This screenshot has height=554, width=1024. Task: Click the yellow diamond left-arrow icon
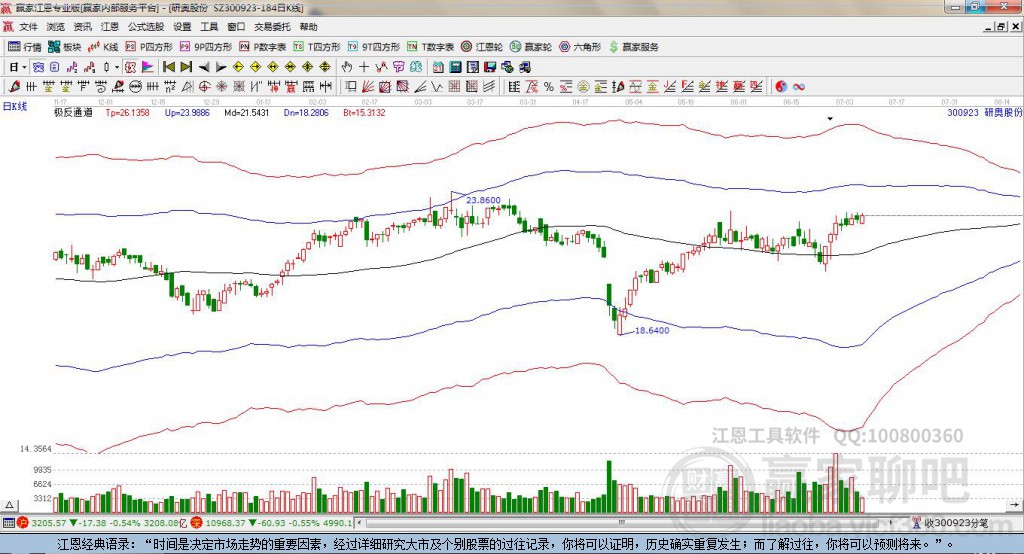[238, 67]
